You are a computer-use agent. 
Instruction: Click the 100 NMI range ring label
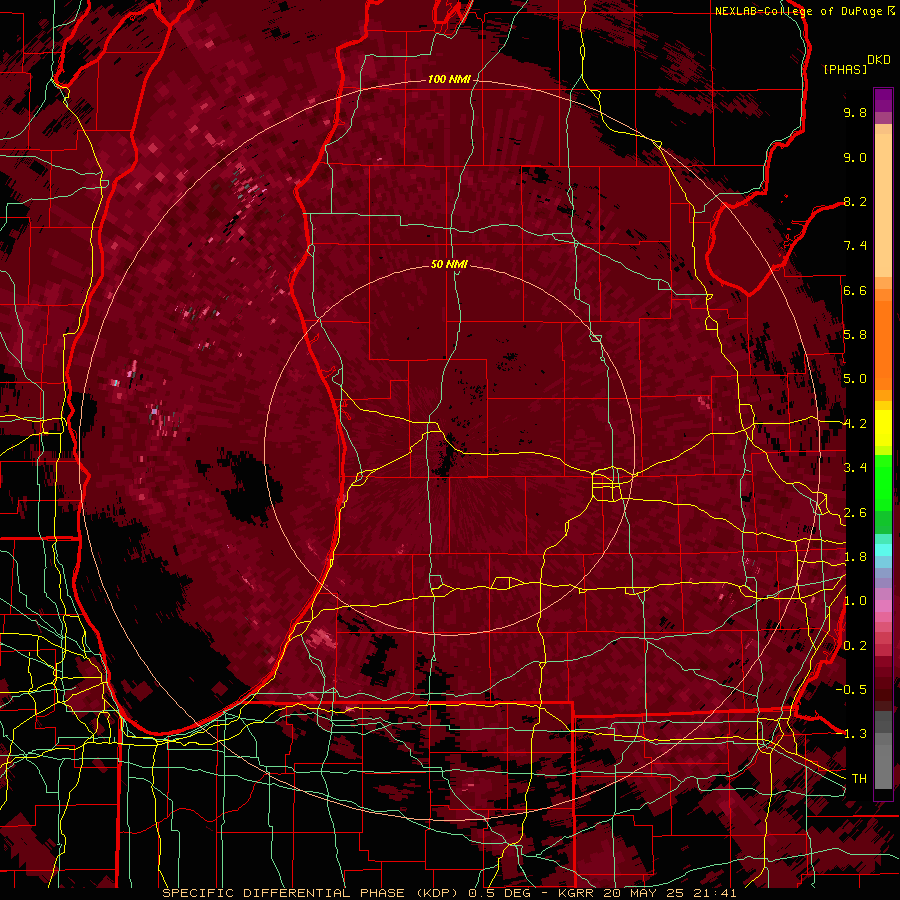[449, 79]
